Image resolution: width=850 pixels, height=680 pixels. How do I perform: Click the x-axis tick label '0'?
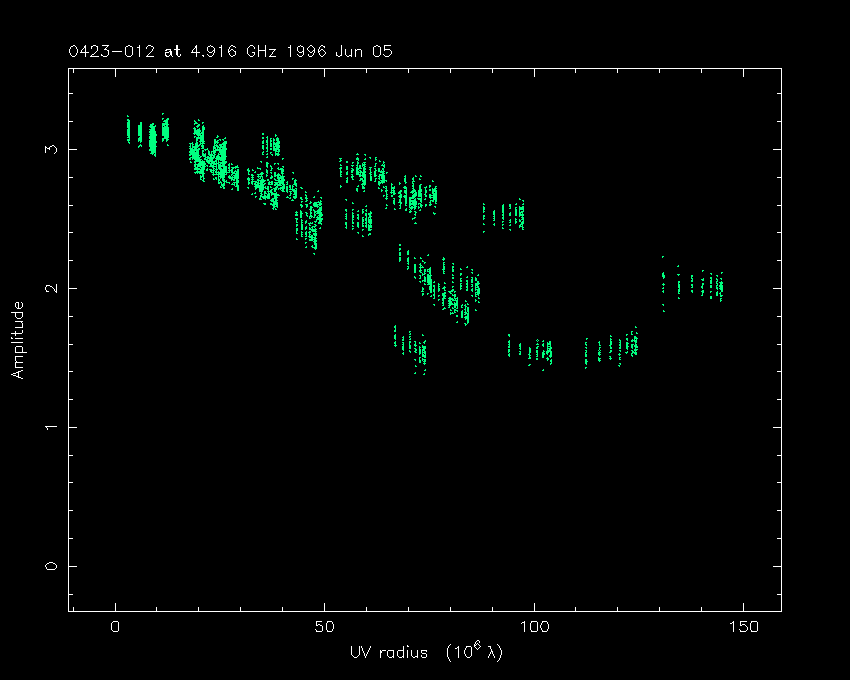pos(116,627)
